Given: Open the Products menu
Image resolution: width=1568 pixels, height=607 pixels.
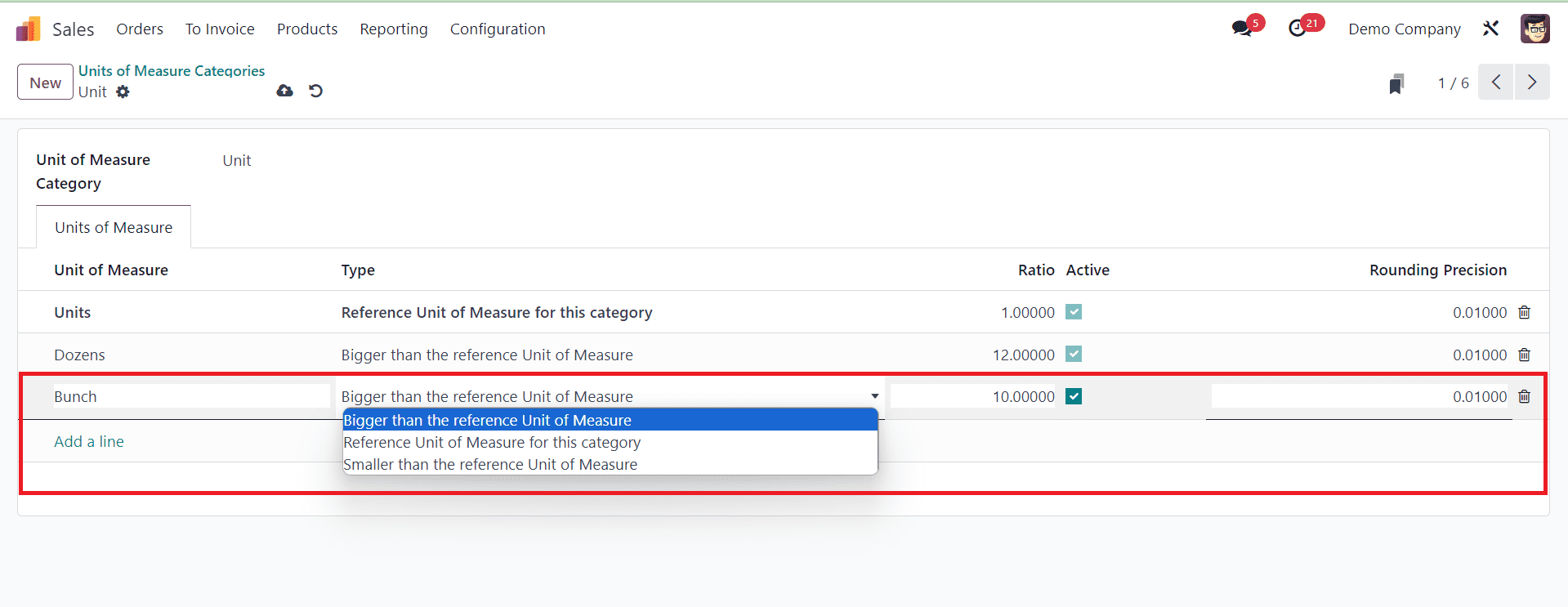Looking at the screenshot, I should 307,29.
